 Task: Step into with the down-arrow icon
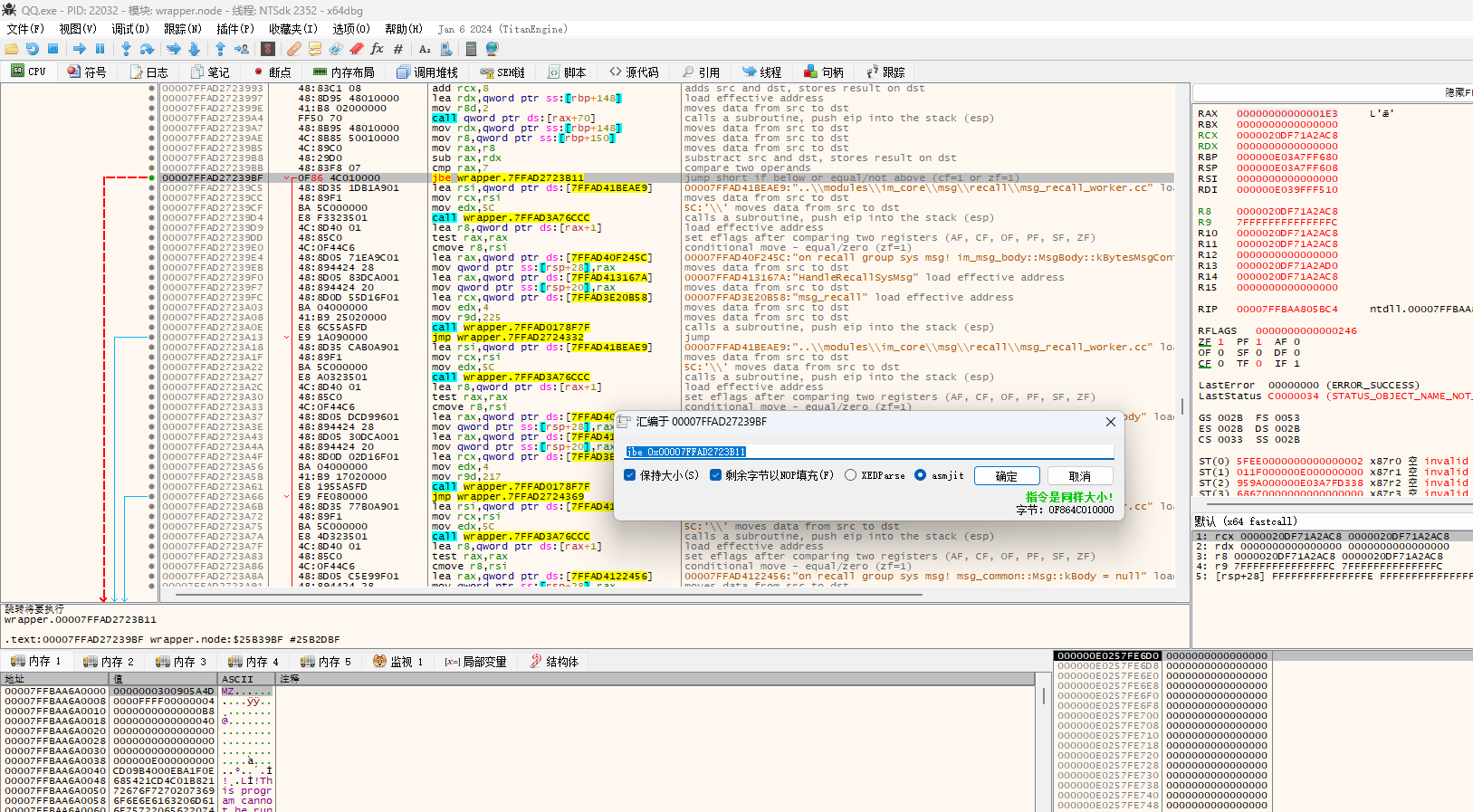click(126, 49)
